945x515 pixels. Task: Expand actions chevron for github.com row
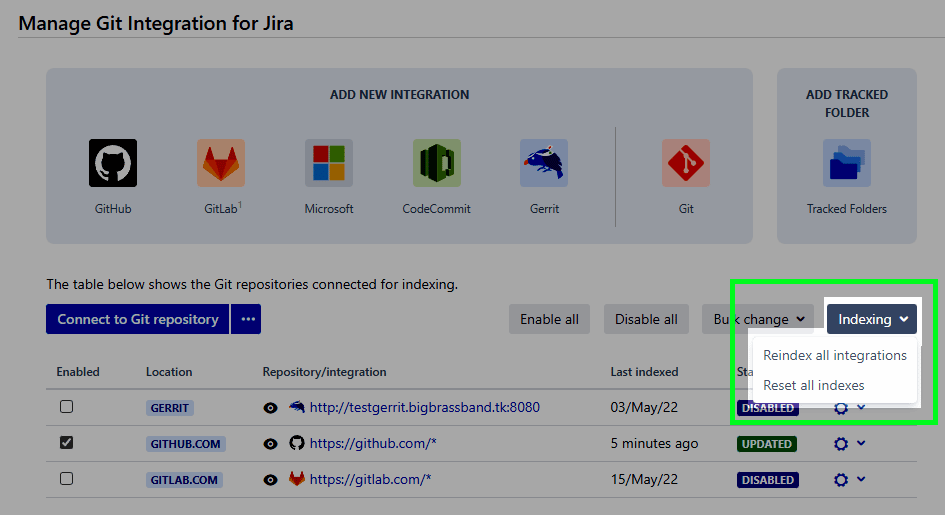click(861, 443)
